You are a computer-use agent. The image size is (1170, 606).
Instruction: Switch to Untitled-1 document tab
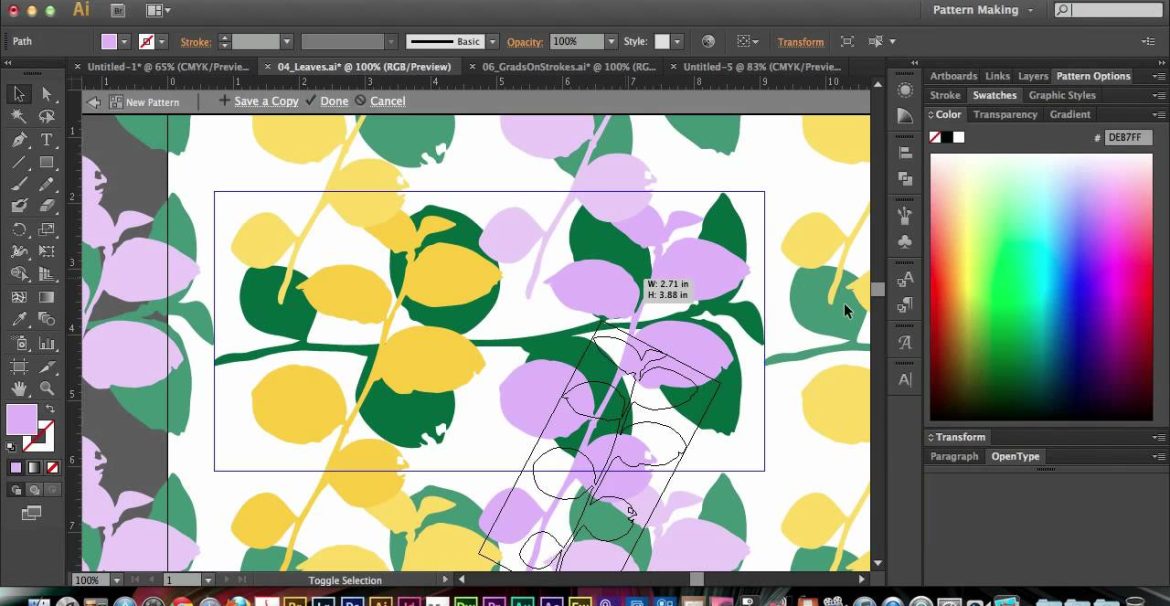click(168, 66)
